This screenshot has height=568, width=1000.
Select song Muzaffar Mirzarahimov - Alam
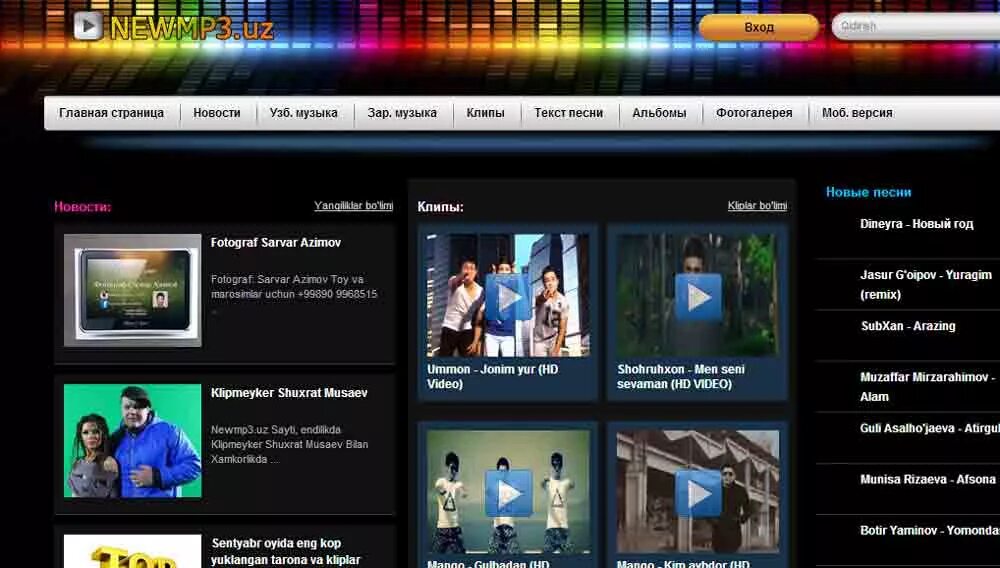click(927, 386)
